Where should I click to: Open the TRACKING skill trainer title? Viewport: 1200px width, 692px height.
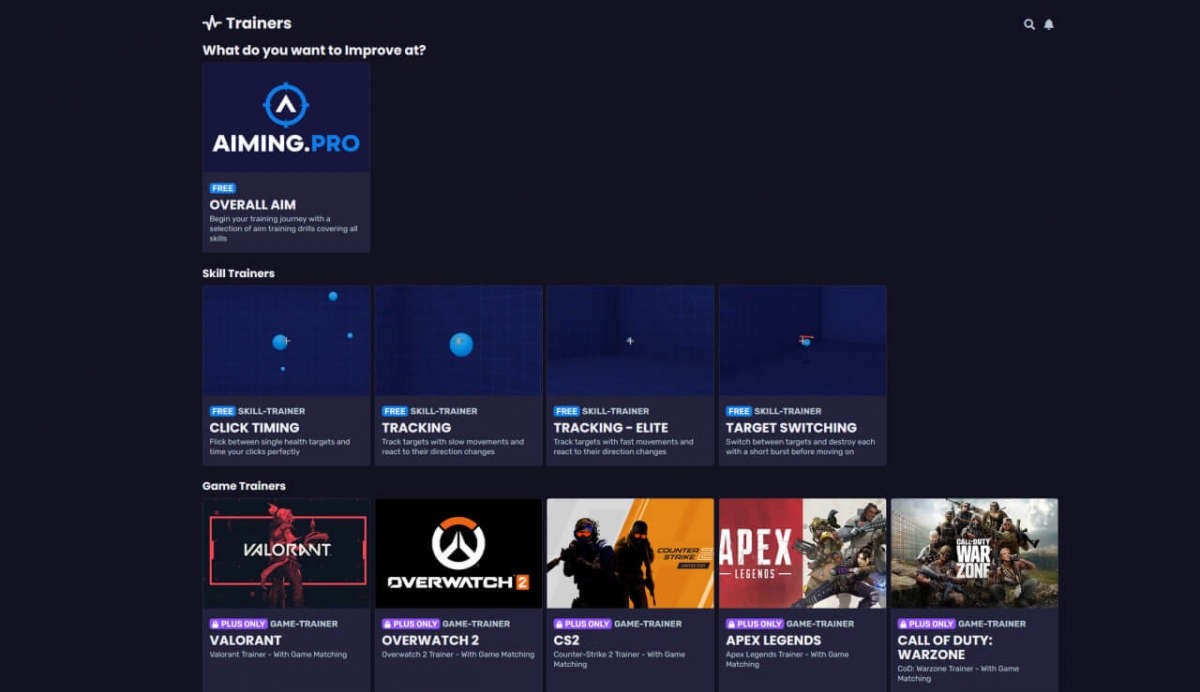pyautogui.click(x=416, y=428)
